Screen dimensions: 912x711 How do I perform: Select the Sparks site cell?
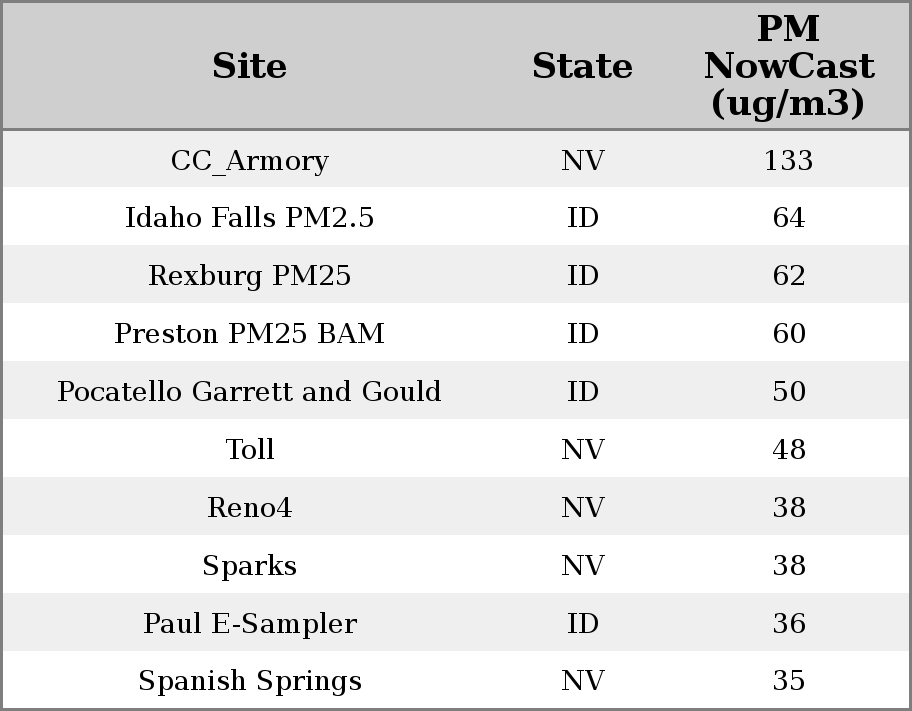(x=250, y=566)
